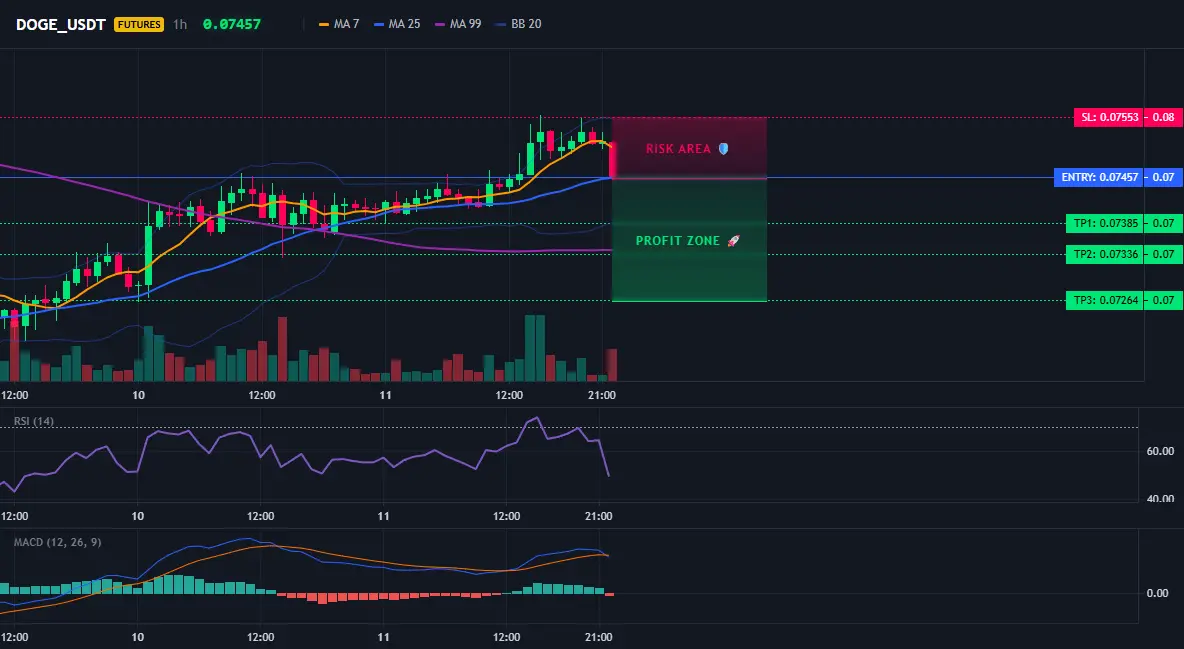Click the 0.07457 current price value

click(x=232, y=24)
